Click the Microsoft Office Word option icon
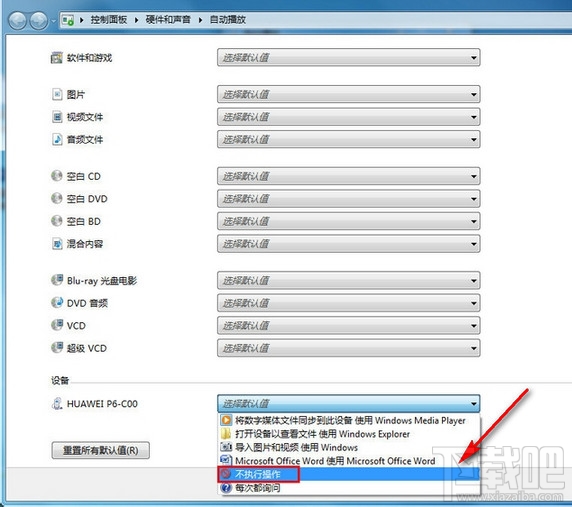This screenshot has width=572, height=507. (x=226, y=460)
